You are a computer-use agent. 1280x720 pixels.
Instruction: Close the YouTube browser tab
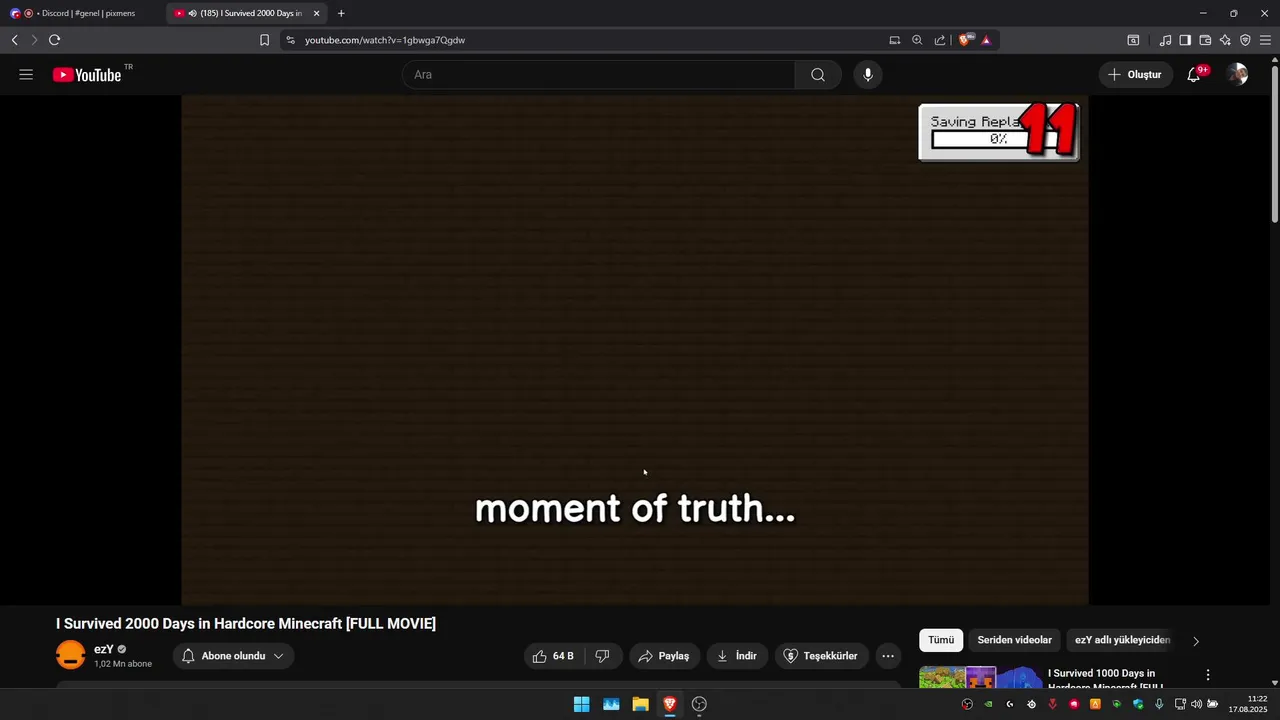pyautogui.click(x=316, y=13)
